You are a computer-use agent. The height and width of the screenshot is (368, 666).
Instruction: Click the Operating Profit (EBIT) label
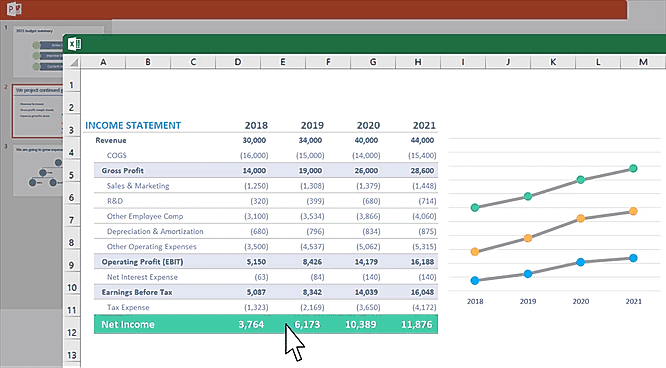pos(142,262)
